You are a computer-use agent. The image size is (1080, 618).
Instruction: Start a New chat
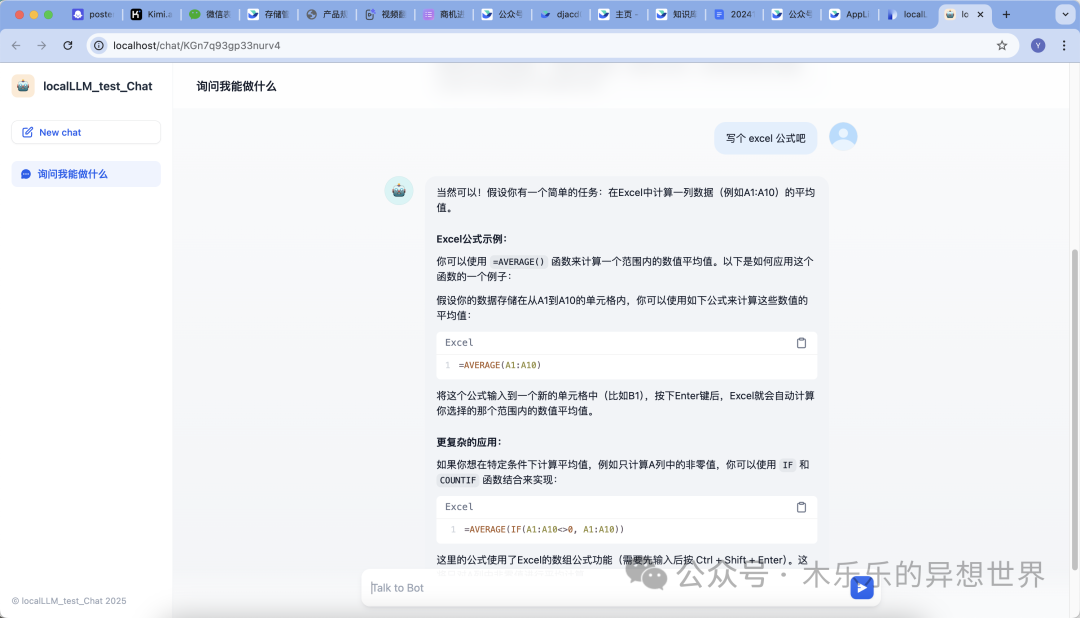click(x=86, y=132)
